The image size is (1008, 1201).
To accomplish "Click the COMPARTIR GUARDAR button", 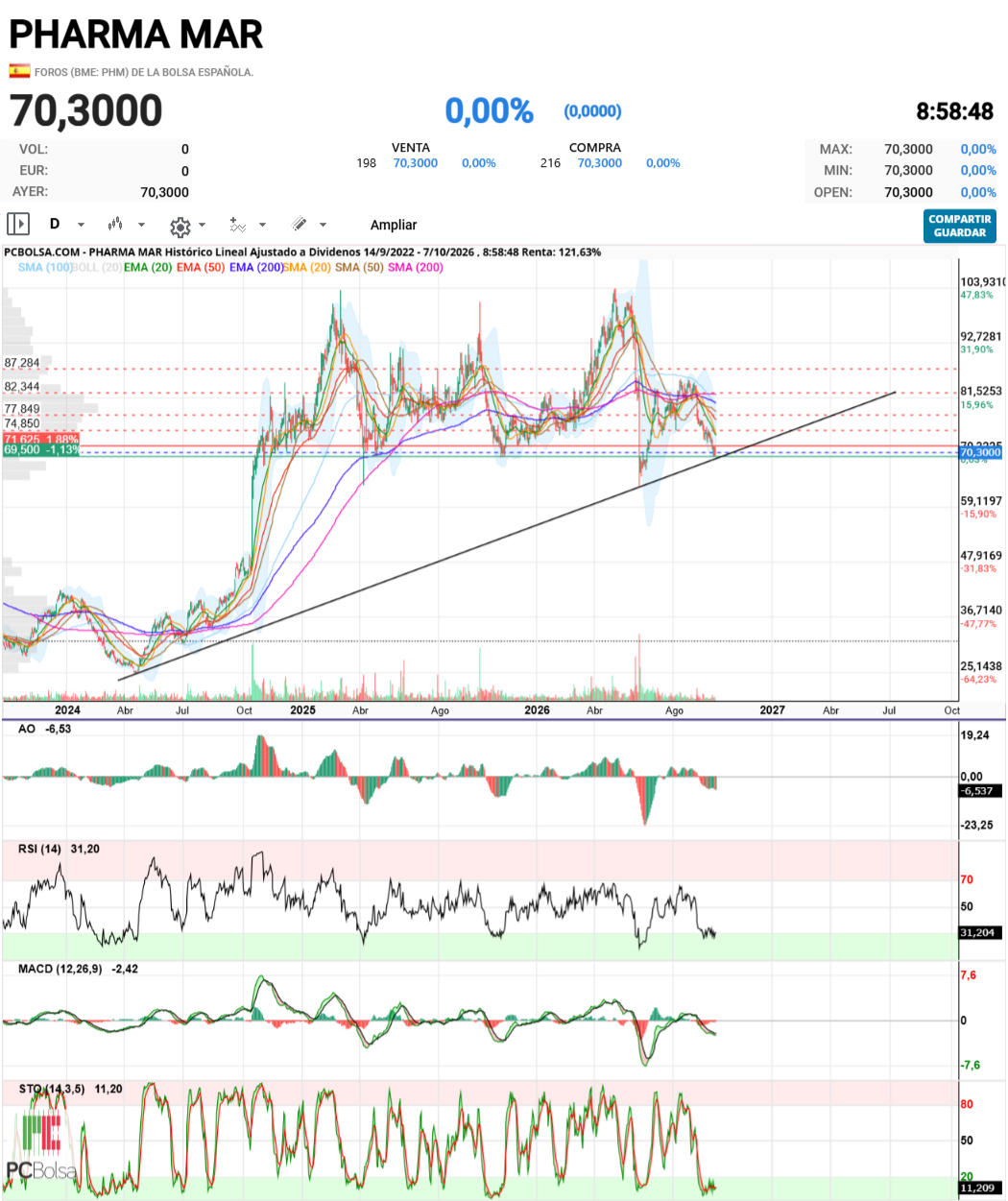I will point(960,226).
